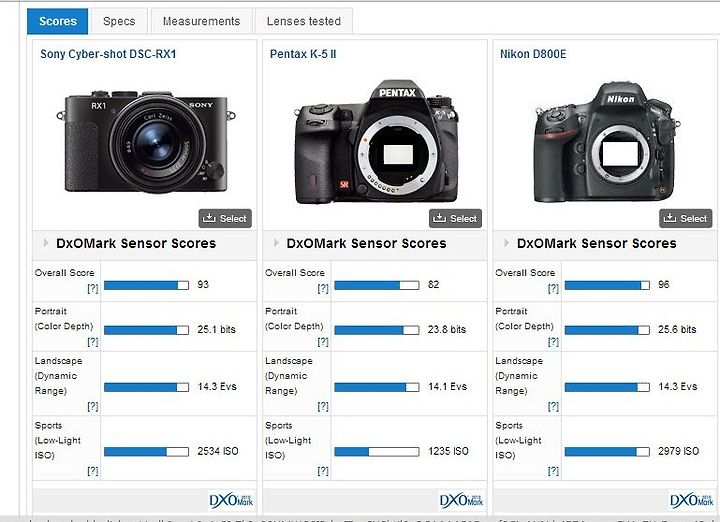The height and width of the screenshot is (522, 720).
Task: Open help [?] for Nikon Overall Score
Action: 553,288
